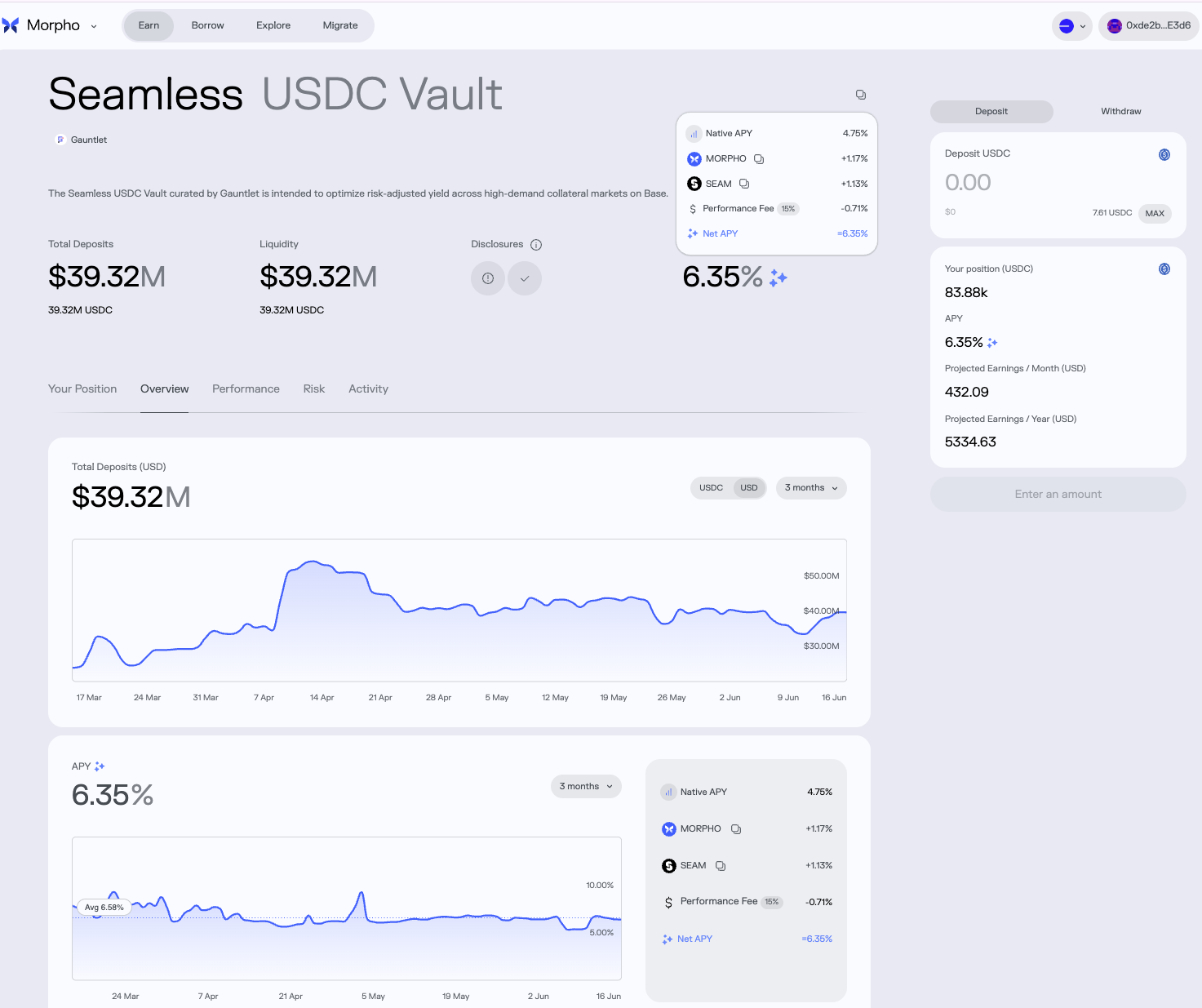1202x1008 pixels.
Task: Copy MORPHO address in the APY popup
Action: (759, 159)
